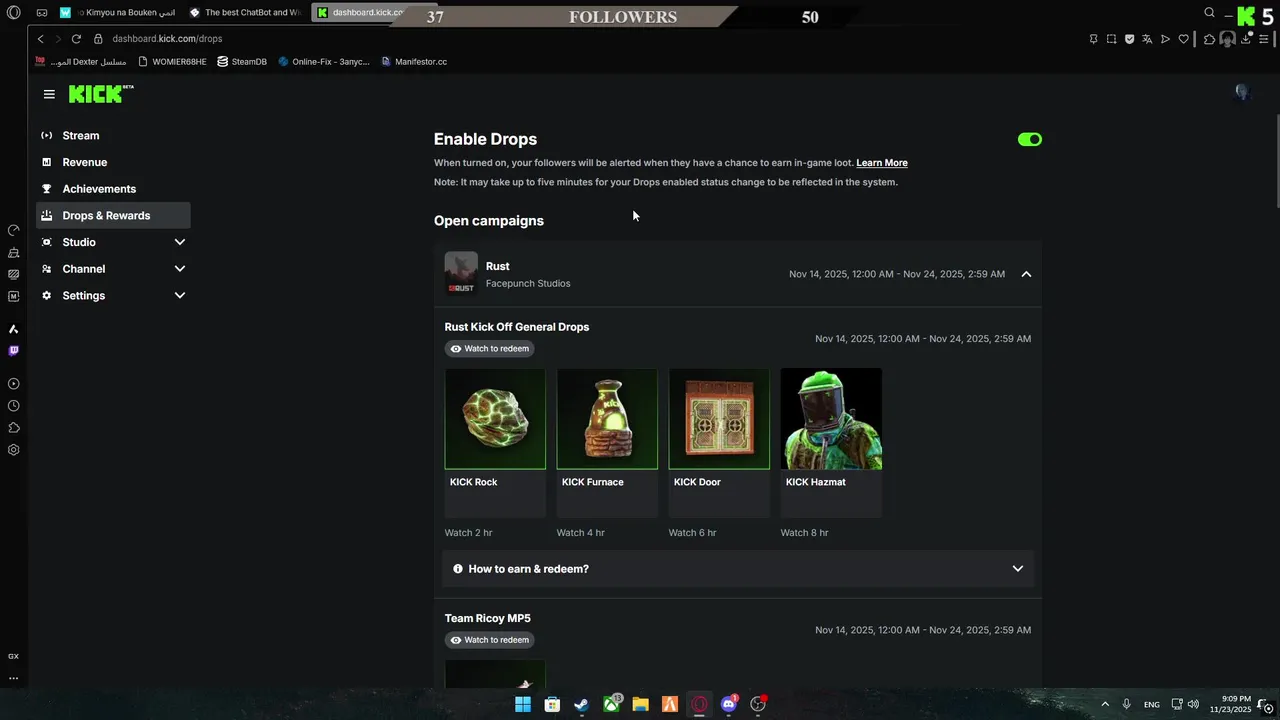Expand the Channel submenu chevron
Screen dimensions: 1280x720
tap(180, 269)
